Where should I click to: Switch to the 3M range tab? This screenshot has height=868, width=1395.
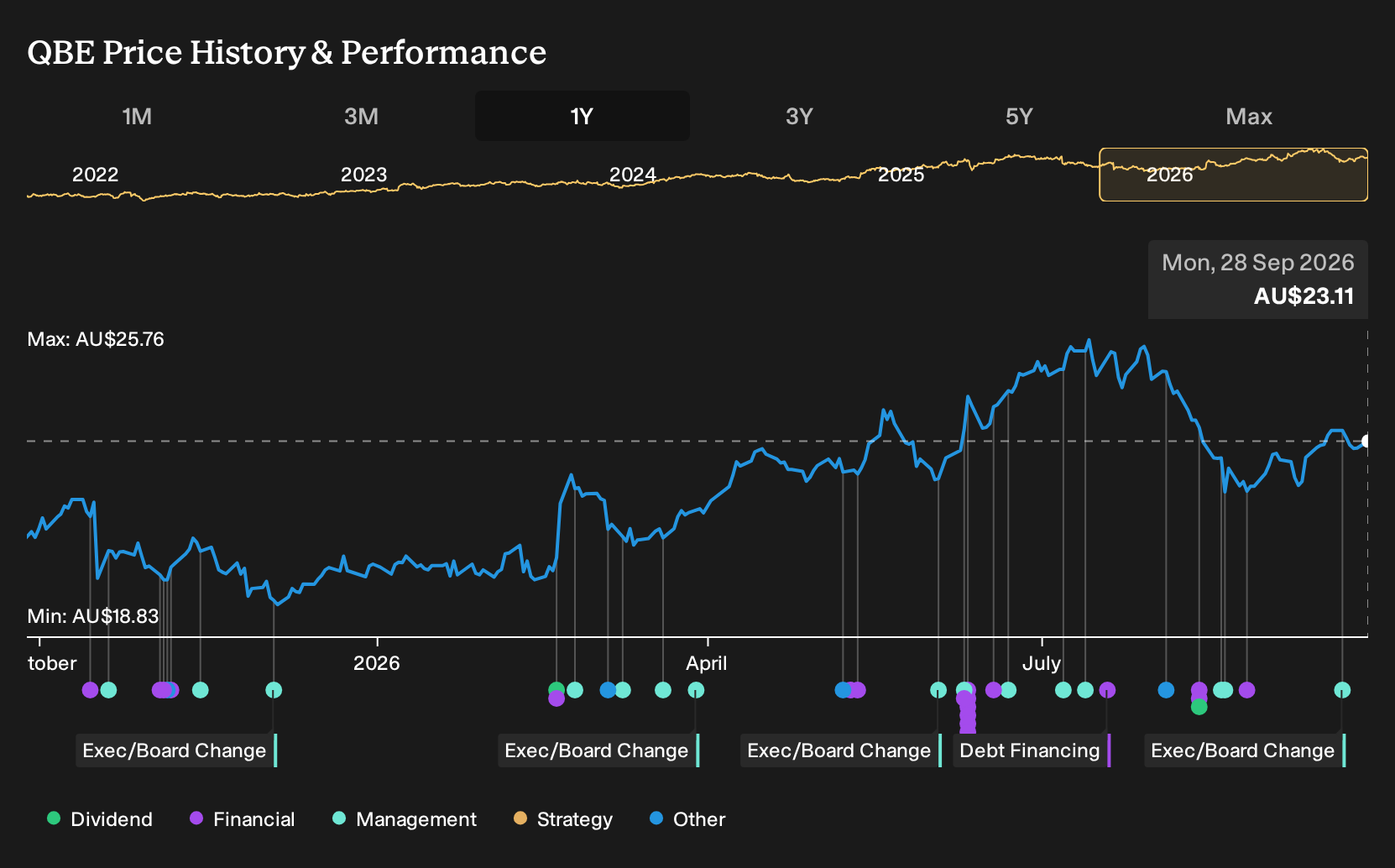pyautogui.click(x=361, y=116)
